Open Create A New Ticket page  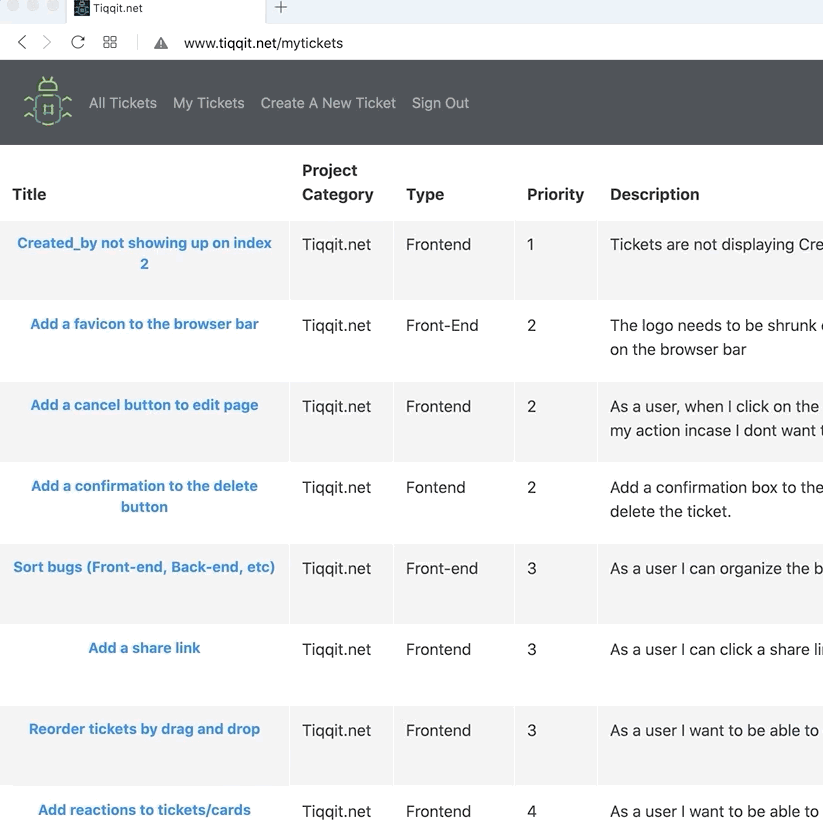click(x=328, y=103)
